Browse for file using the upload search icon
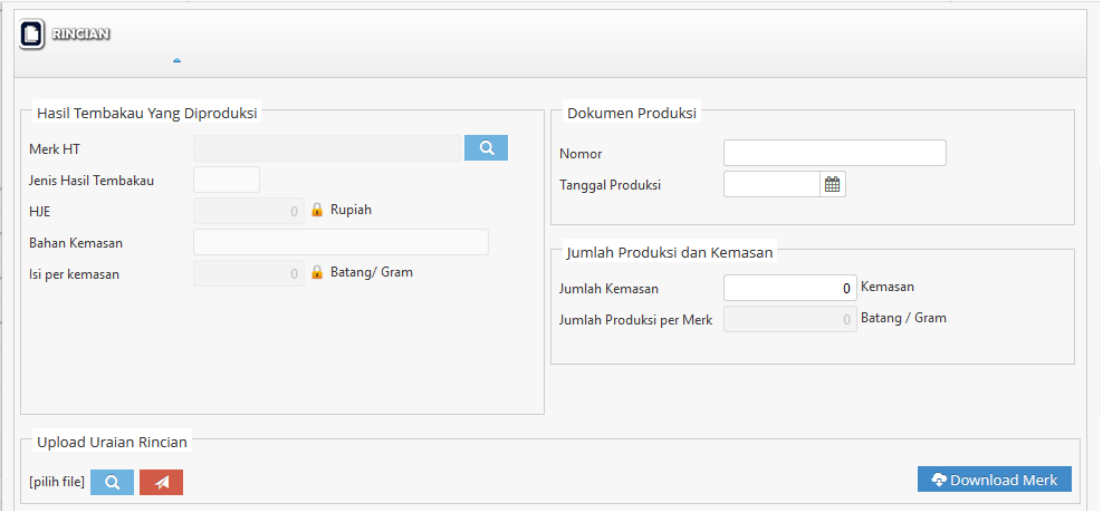Viewport: 1100px width, 511px height. pyautogui.click(x=112, y=483)
